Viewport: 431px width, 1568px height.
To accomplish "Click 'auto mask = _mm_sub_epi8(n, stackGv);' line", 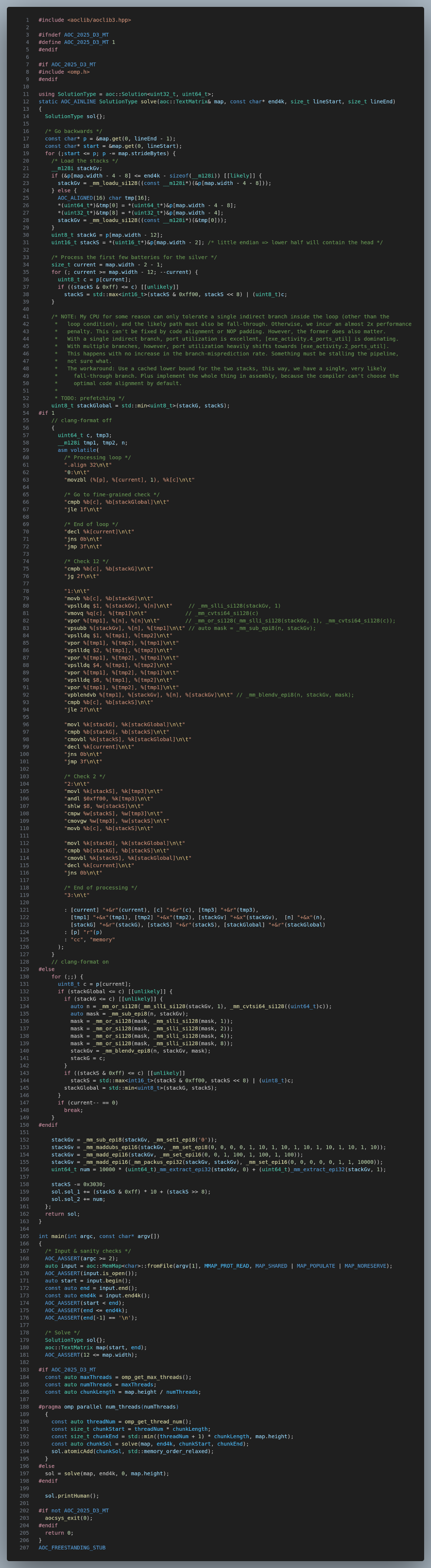I will pyautogui.click(x=130, y=1013).
